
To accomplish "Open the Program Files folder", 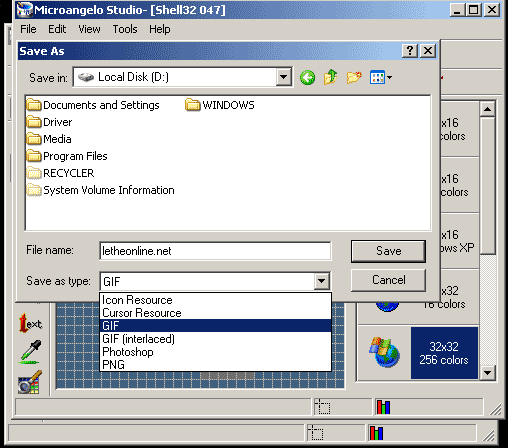I will pos(67,156).
